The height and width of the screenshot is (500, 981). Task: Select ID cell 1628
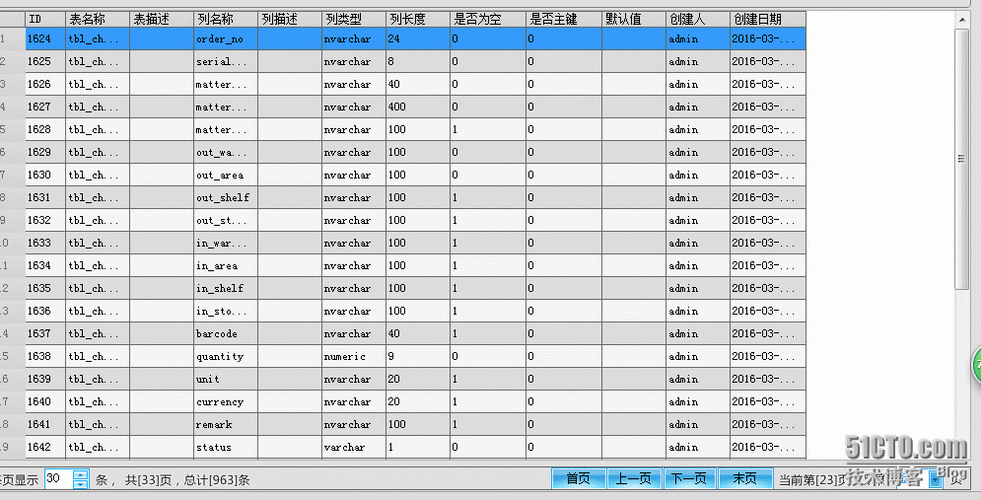click(45, 130)
